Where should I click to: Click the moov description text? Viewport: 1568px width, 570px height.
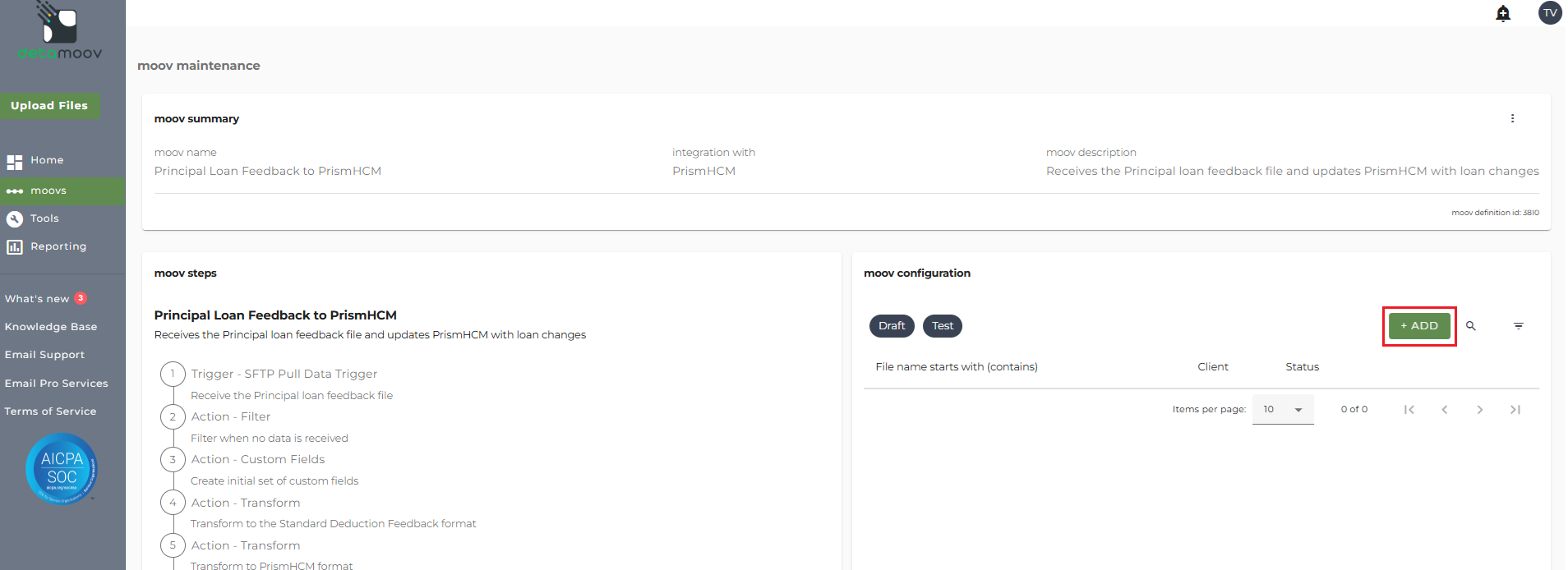click(x=1293, y=171)
